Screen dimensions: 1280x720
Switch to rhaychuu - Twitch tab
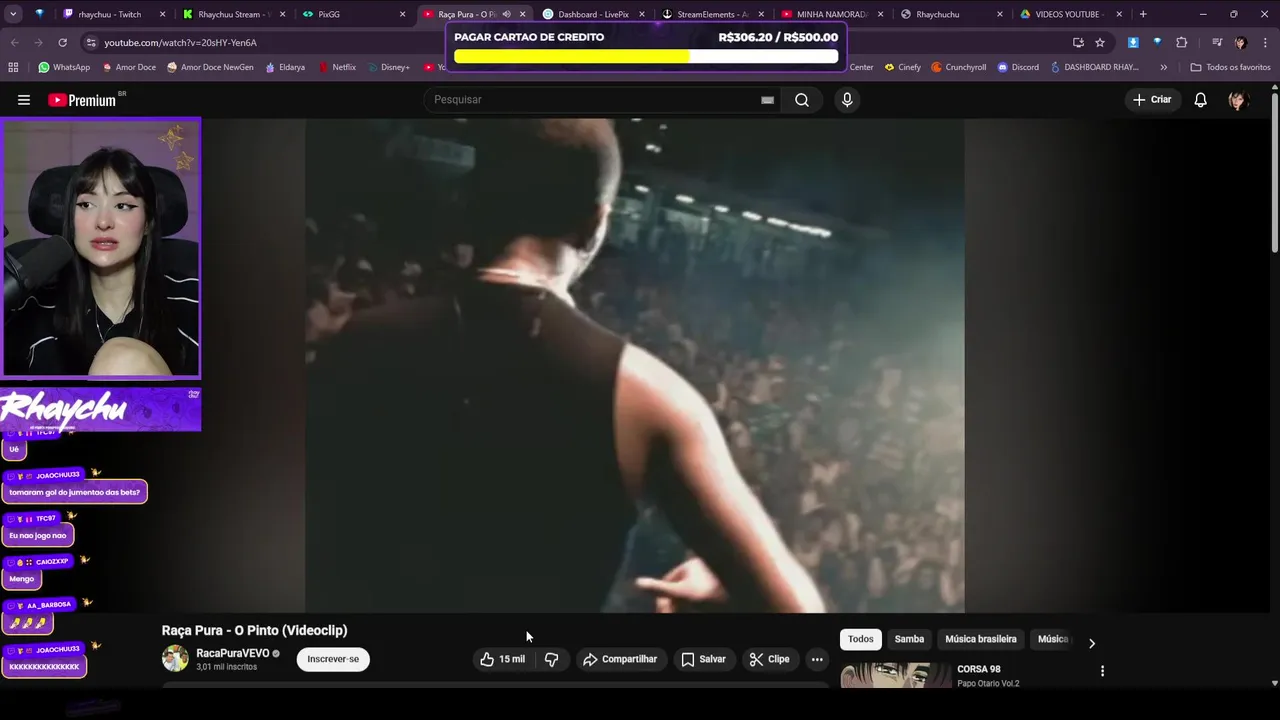click(x=110, y=14)
